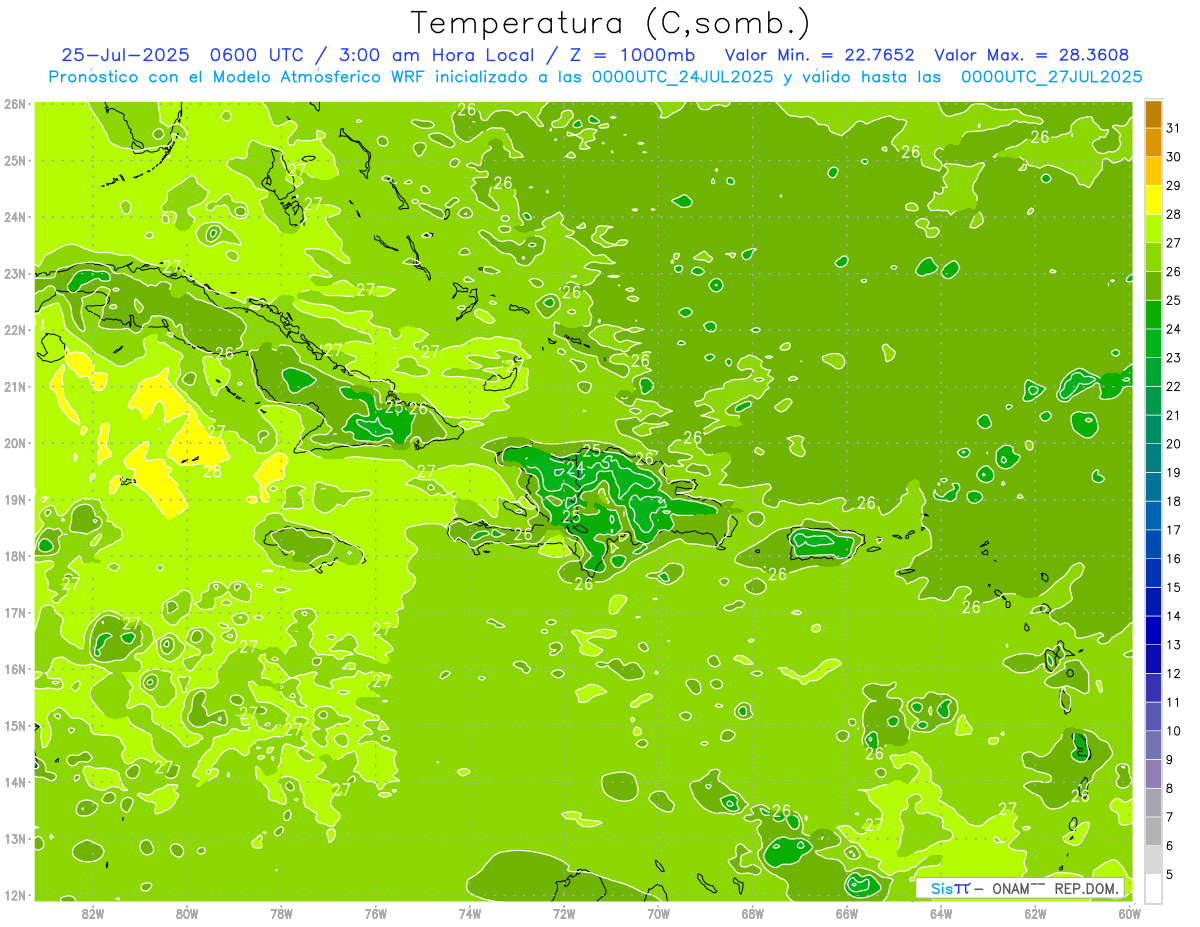Image resolution: width=1200 pixels, height=927 pixels.
Task: Click longitude axis label '80W'
Action: (187, 913)
